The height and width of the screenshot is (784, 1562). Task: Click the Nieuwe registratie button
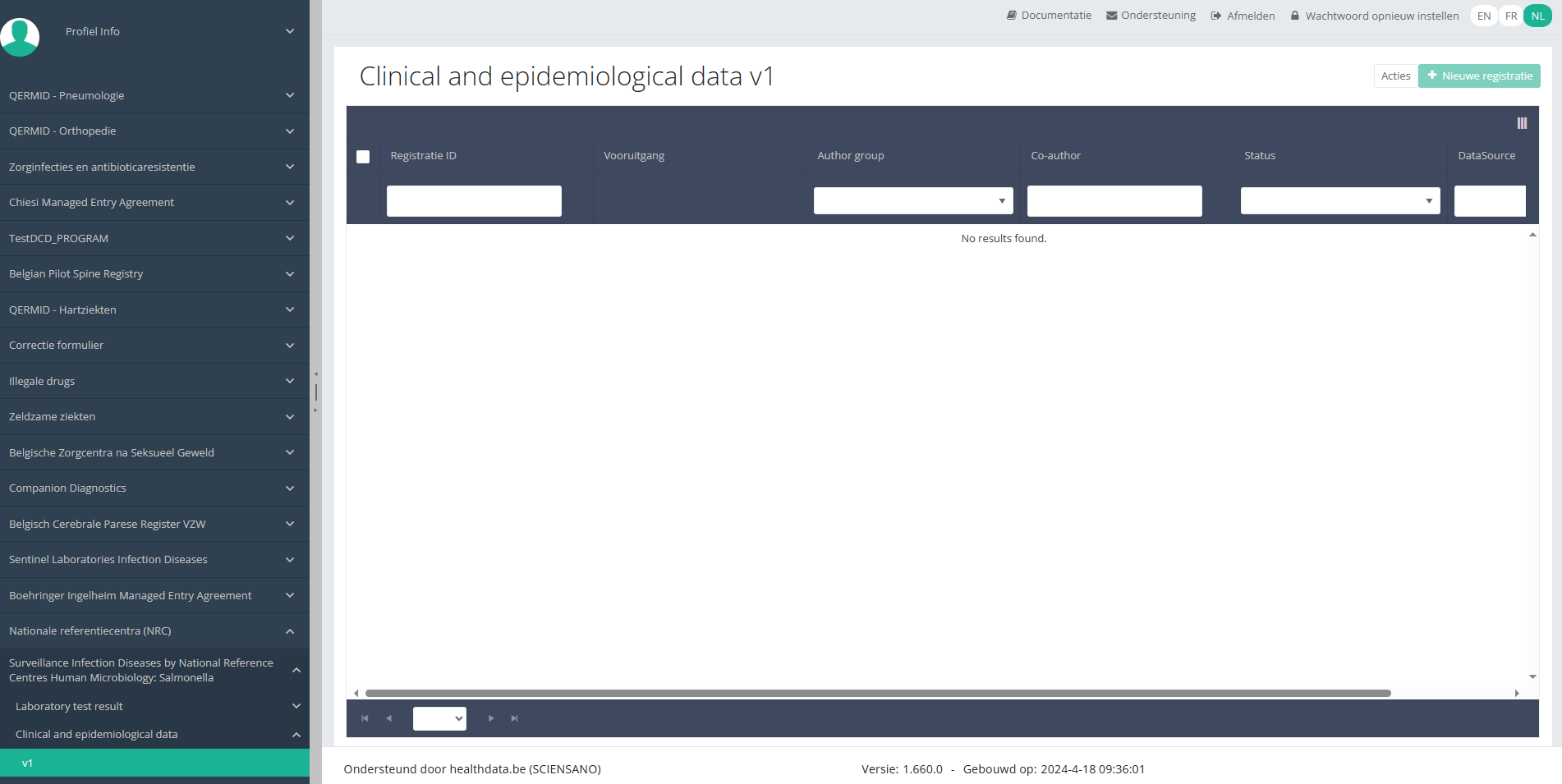1478,76
